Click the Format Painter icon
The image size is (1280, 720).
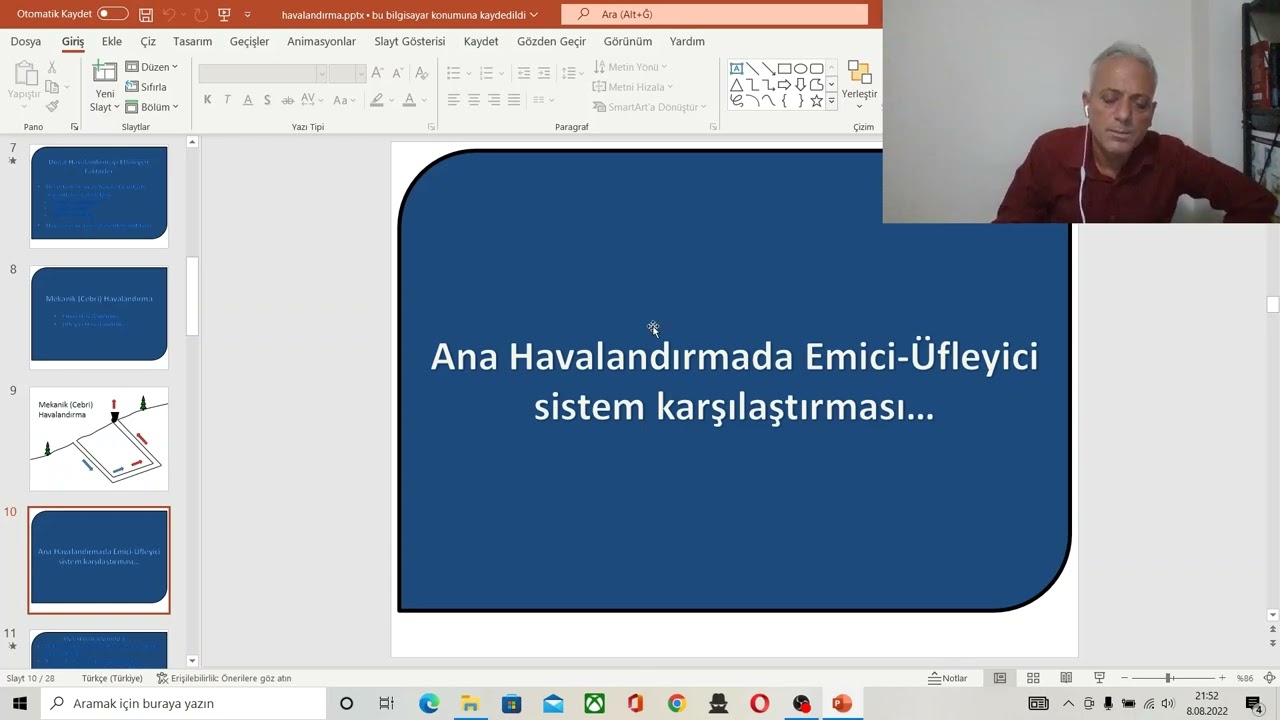[52, 107]
